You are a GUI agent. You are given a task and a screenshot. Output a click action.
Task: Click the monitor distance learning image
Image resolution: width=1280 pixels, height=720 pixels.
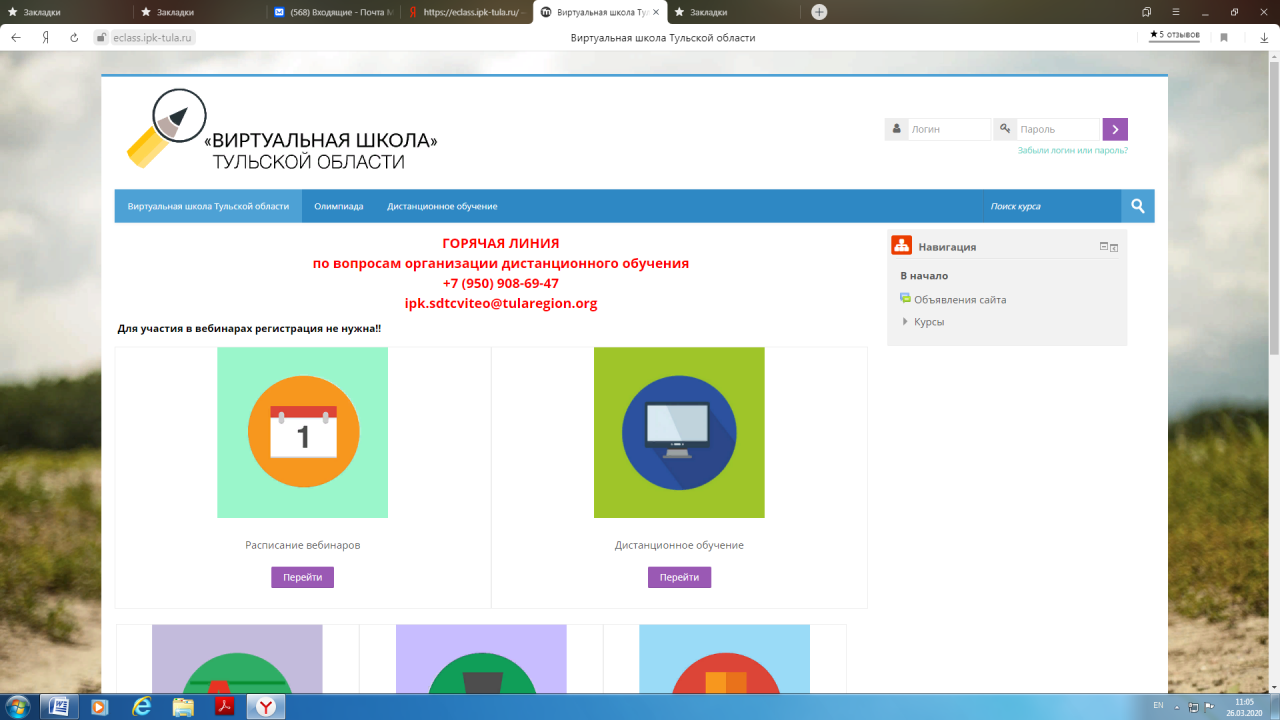pos(679,432)
